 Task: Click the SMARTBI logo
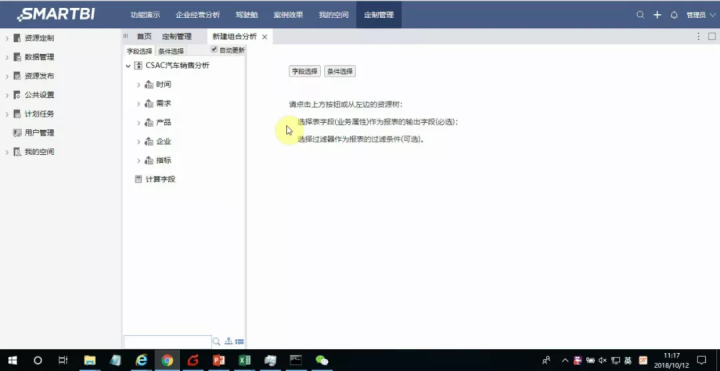coord(56,14)
